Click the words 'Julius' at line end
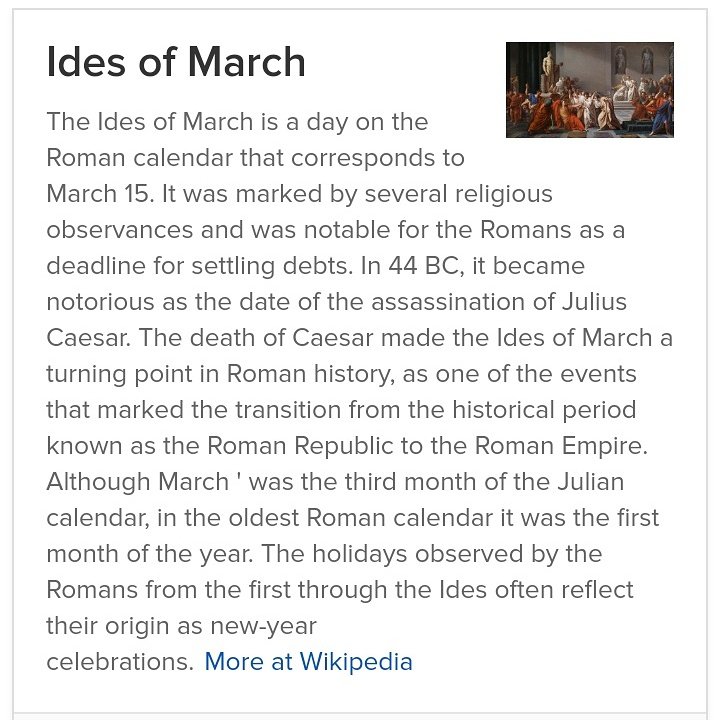720x720 pixels. [594, 302]
